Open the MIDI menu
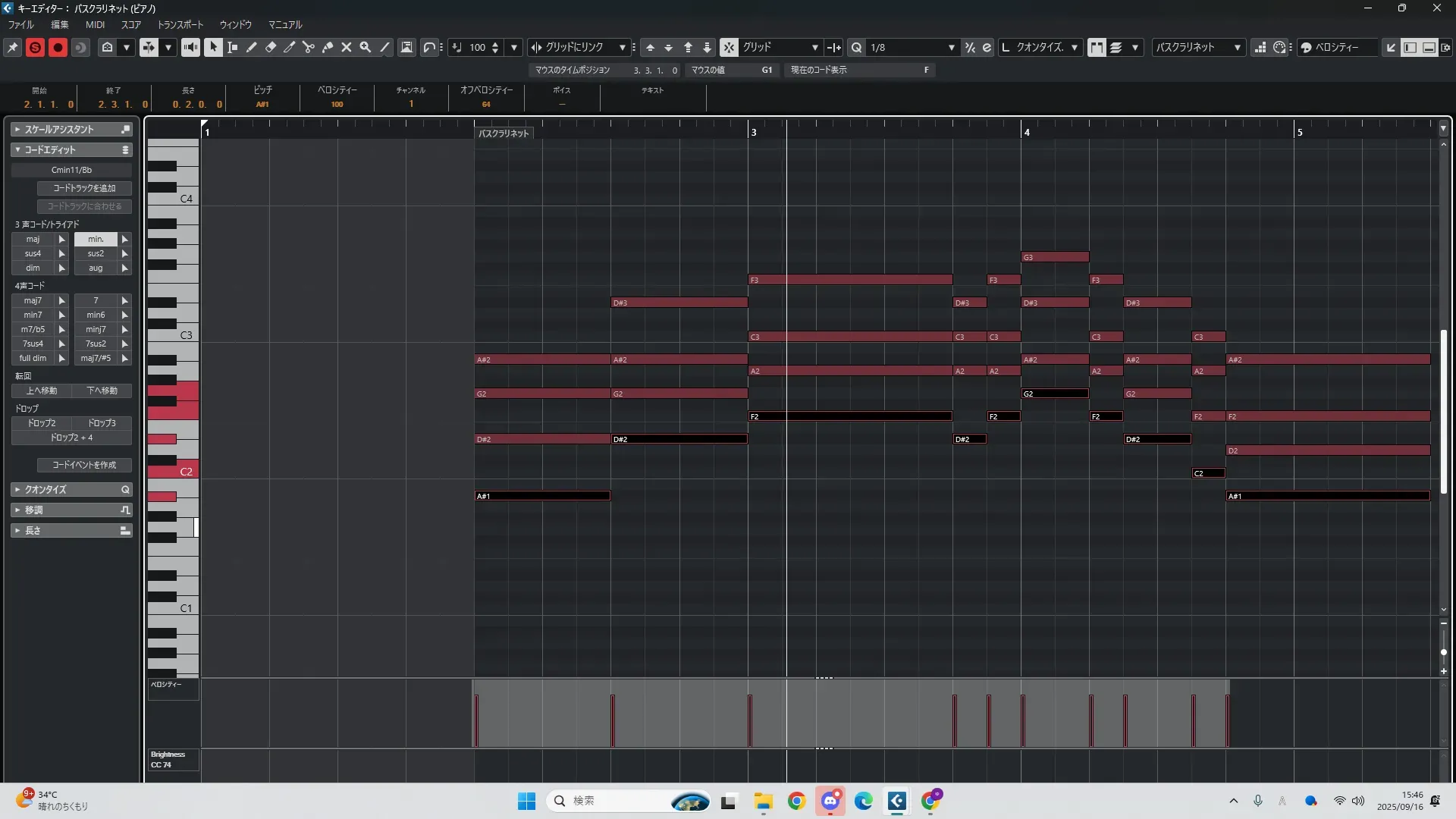 (x=95, y=25)
